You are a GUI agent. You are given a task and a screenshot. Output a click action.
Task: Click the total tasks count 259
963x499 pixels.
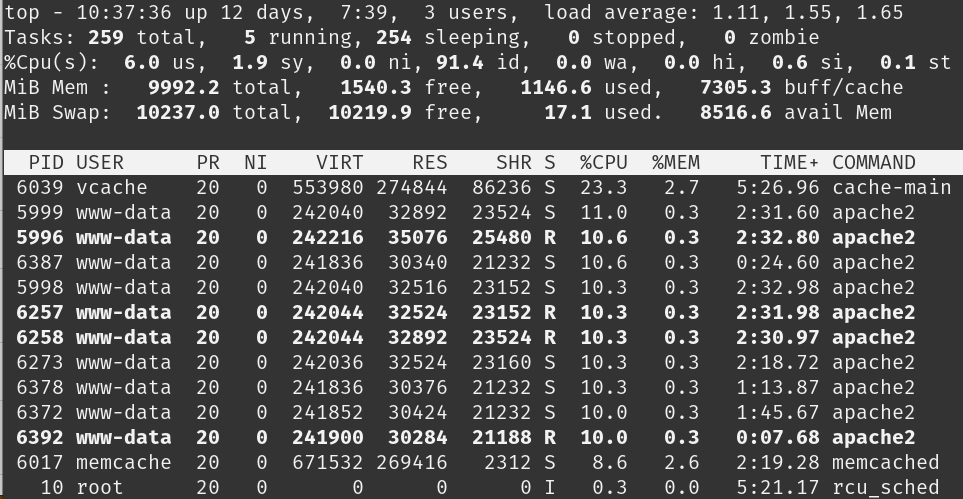click(x=106, y=38)
